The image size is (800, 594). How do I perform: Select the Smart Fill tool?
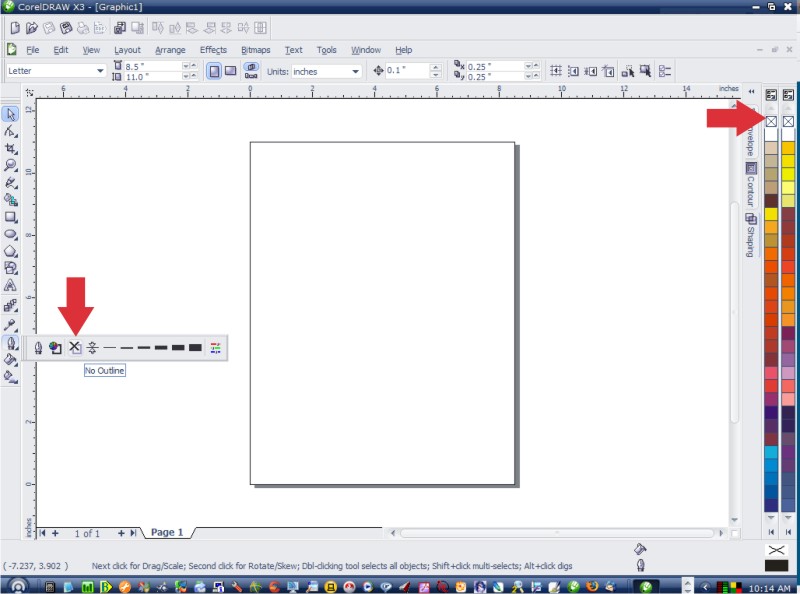tap(10, 200)
